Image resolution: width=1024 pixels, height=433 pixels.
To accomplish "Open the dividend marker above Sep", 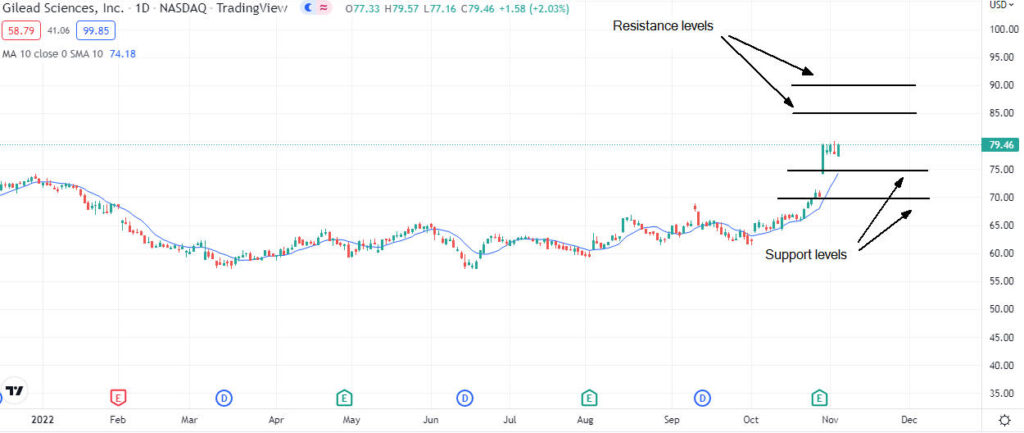I will (x=703, y=396).
